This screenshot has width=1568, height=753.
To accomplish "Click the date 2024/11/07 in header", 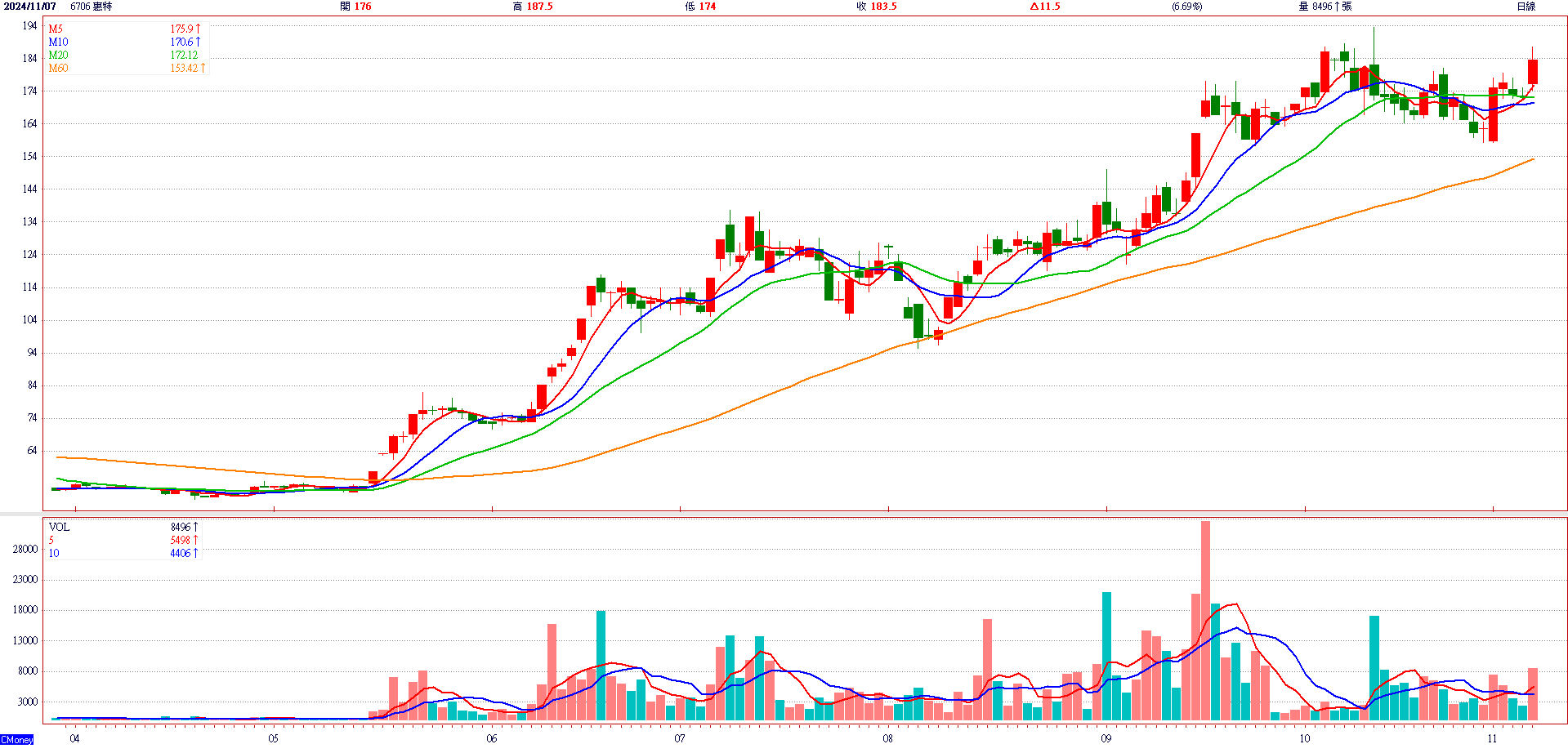I will click(30, 7).
